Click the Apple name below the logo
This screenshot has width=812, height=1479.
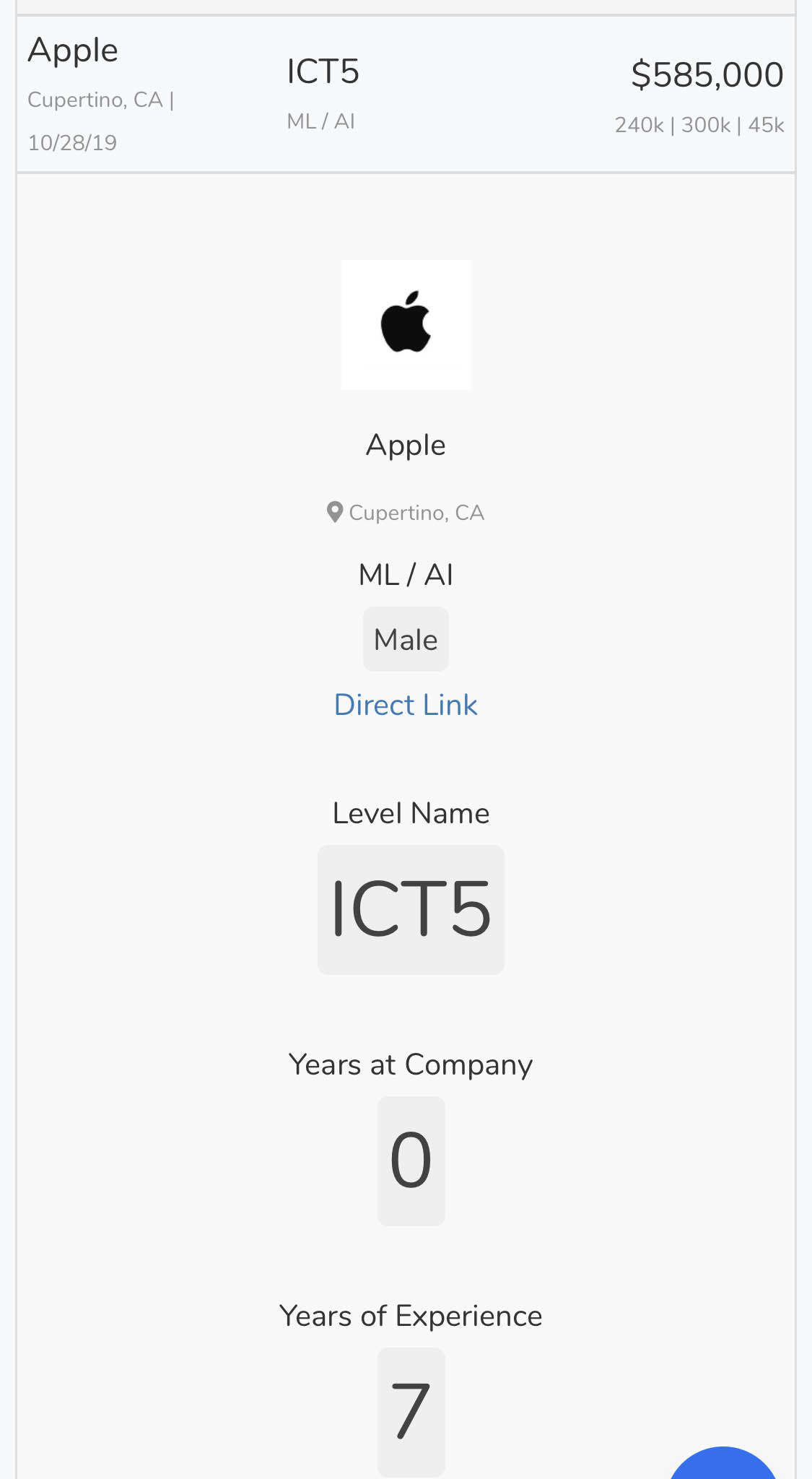406,446
